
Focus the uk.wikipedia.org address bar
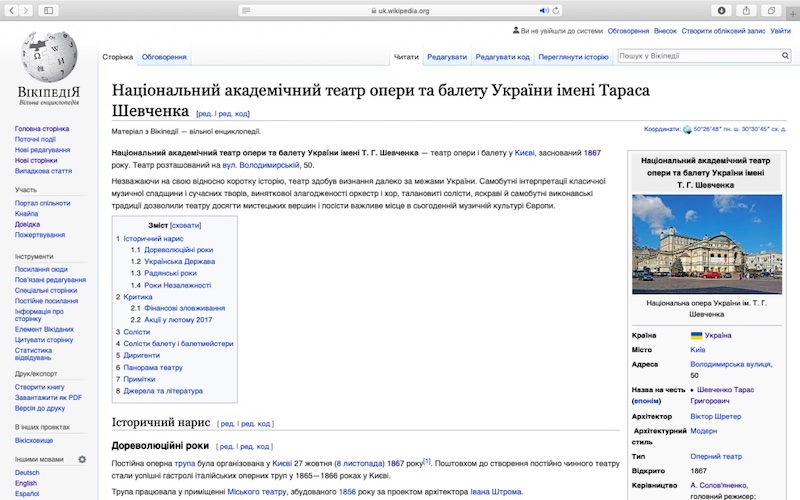tap(400, 10)
